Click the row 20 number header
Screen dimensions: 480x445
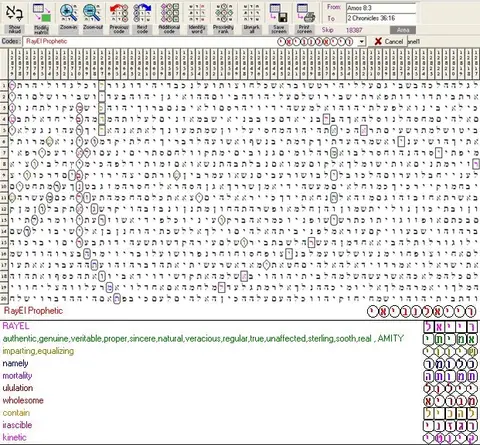4,298
